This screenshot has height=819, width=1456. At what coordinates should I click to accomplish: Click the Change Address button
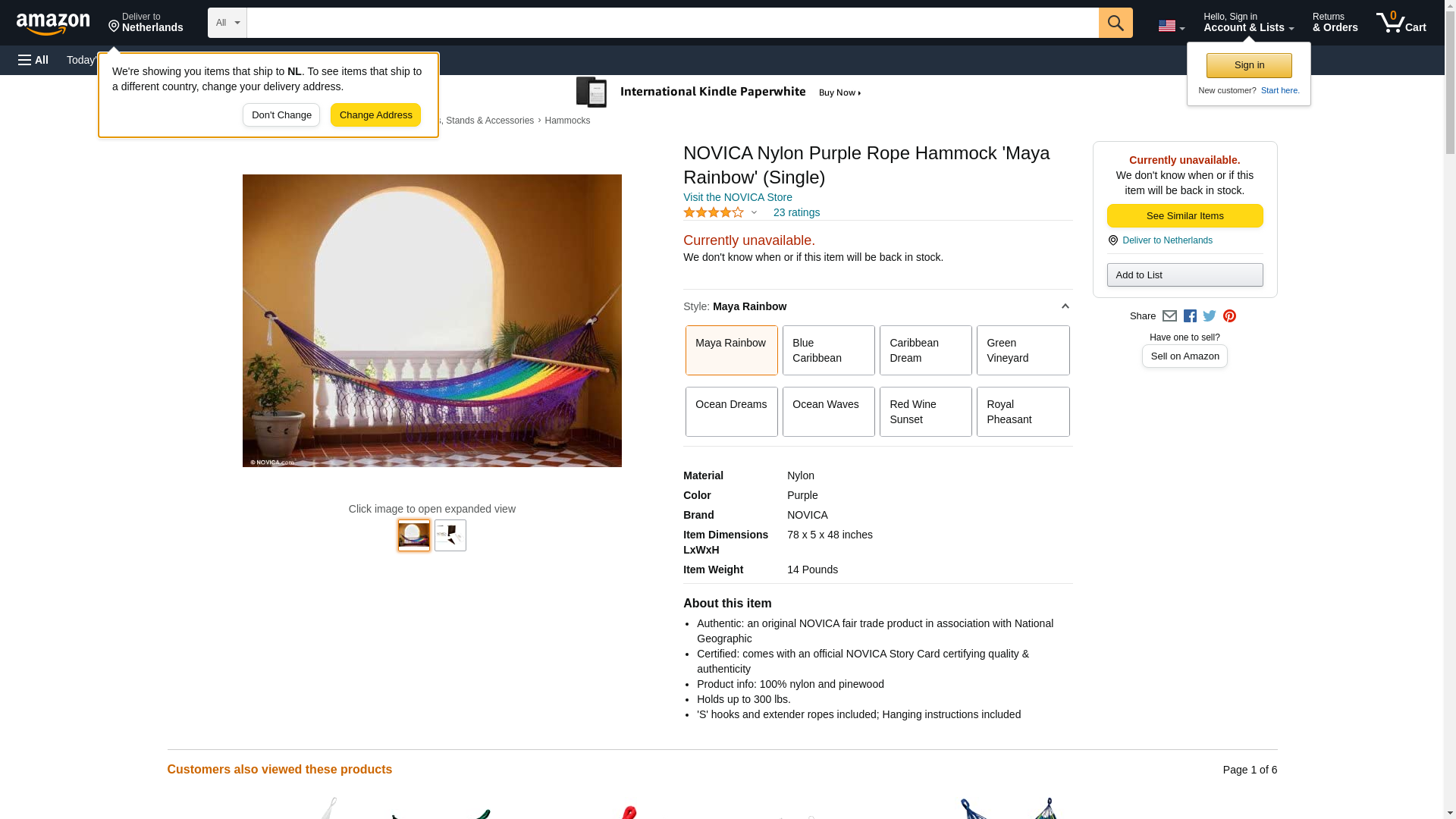tap(375, 115)
